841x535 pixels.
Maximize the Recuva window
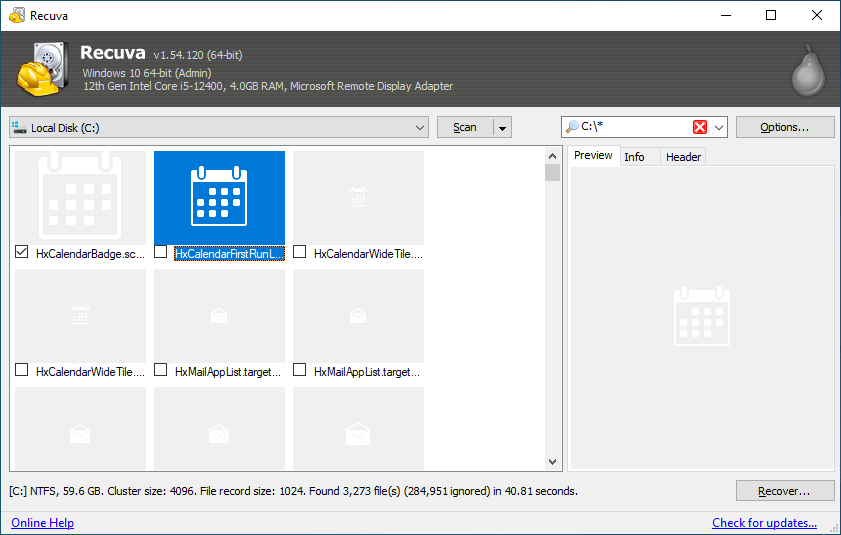tap(771, 15)
